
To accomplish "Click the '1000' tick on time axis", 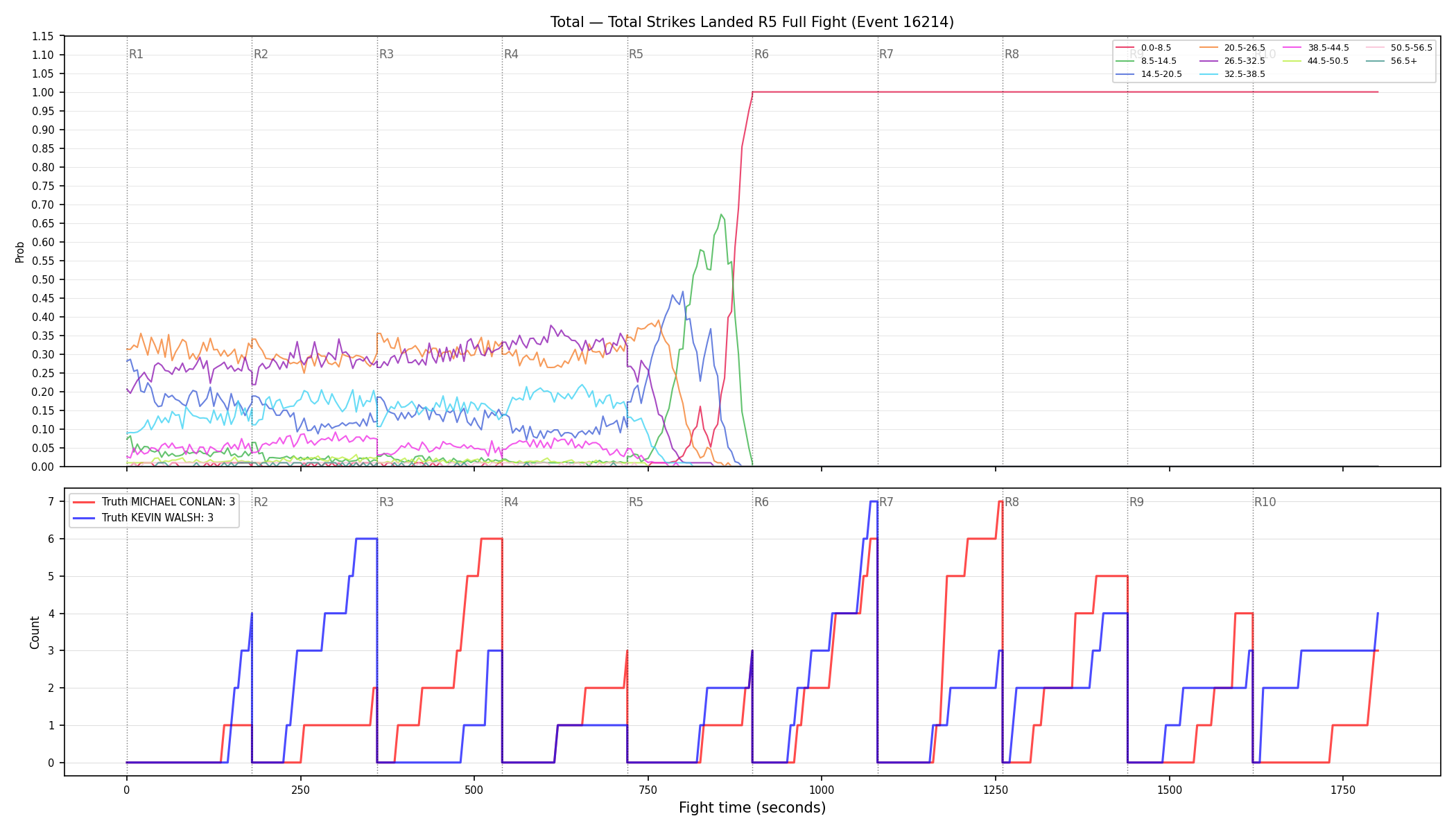I will click(x=822, y=790).
